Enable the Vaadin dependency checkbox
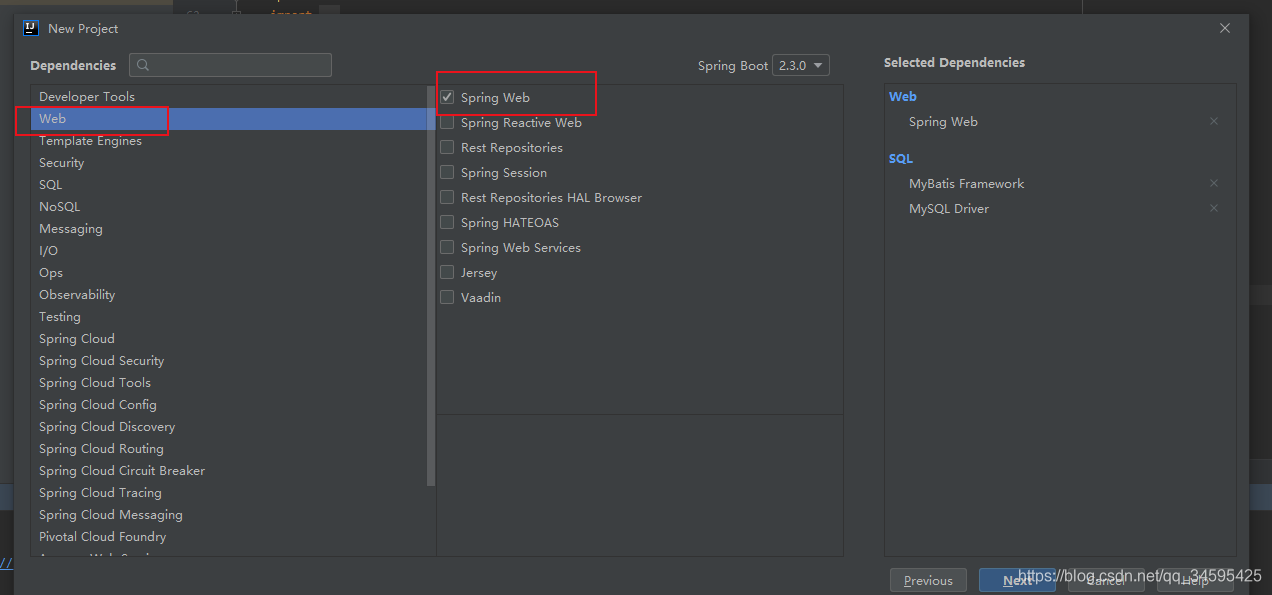1272x595 pixels. click(x=447, y=297)
